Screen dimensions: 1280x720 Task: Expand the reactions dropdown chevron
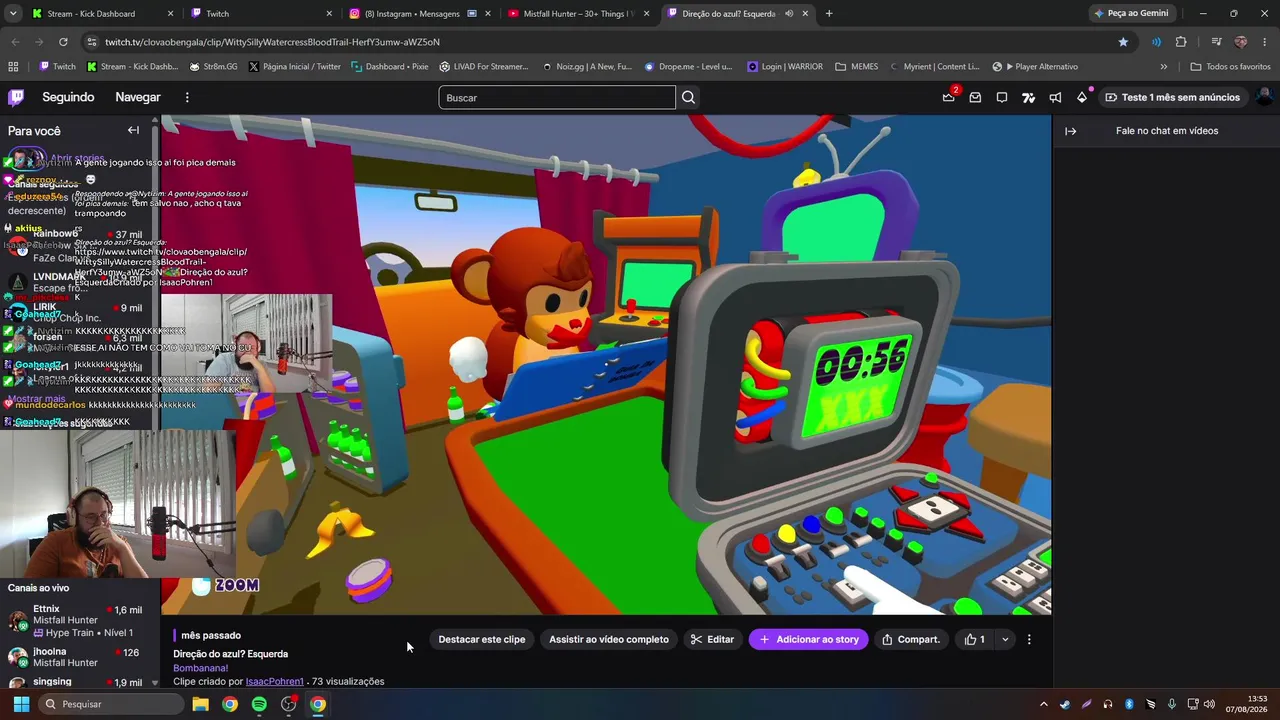pyautogui.click(x=1005, y=639)
